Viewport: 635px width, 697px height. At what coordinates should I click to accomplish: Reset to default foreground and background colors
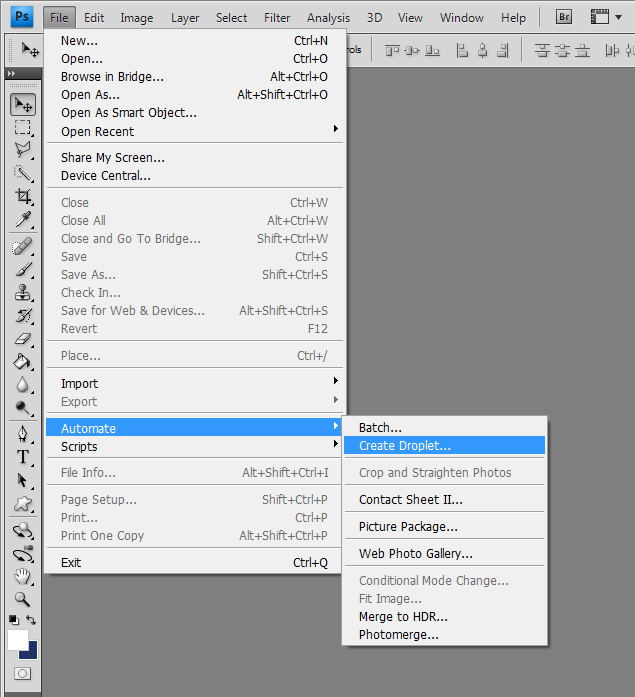click(14, 620)
